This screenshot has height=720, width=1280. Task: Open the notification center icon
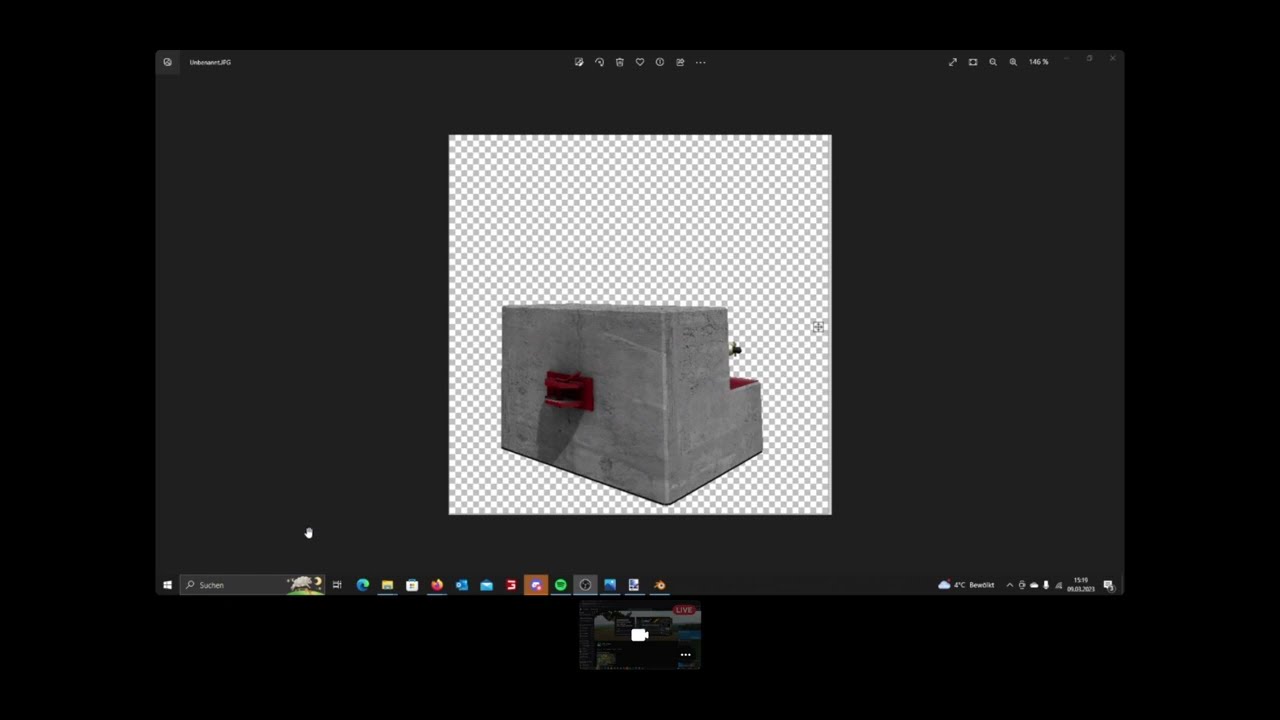coord(1108,585)
